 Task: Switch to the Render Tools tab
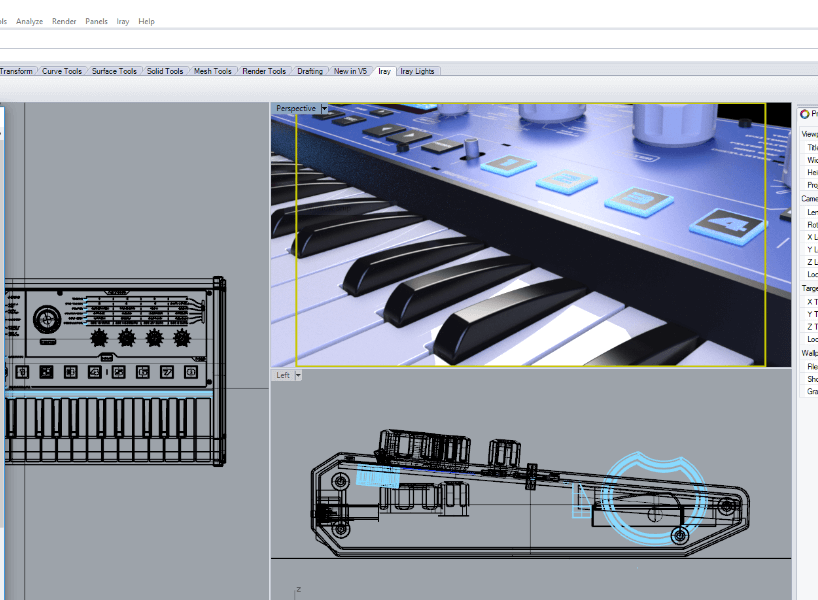264,71
